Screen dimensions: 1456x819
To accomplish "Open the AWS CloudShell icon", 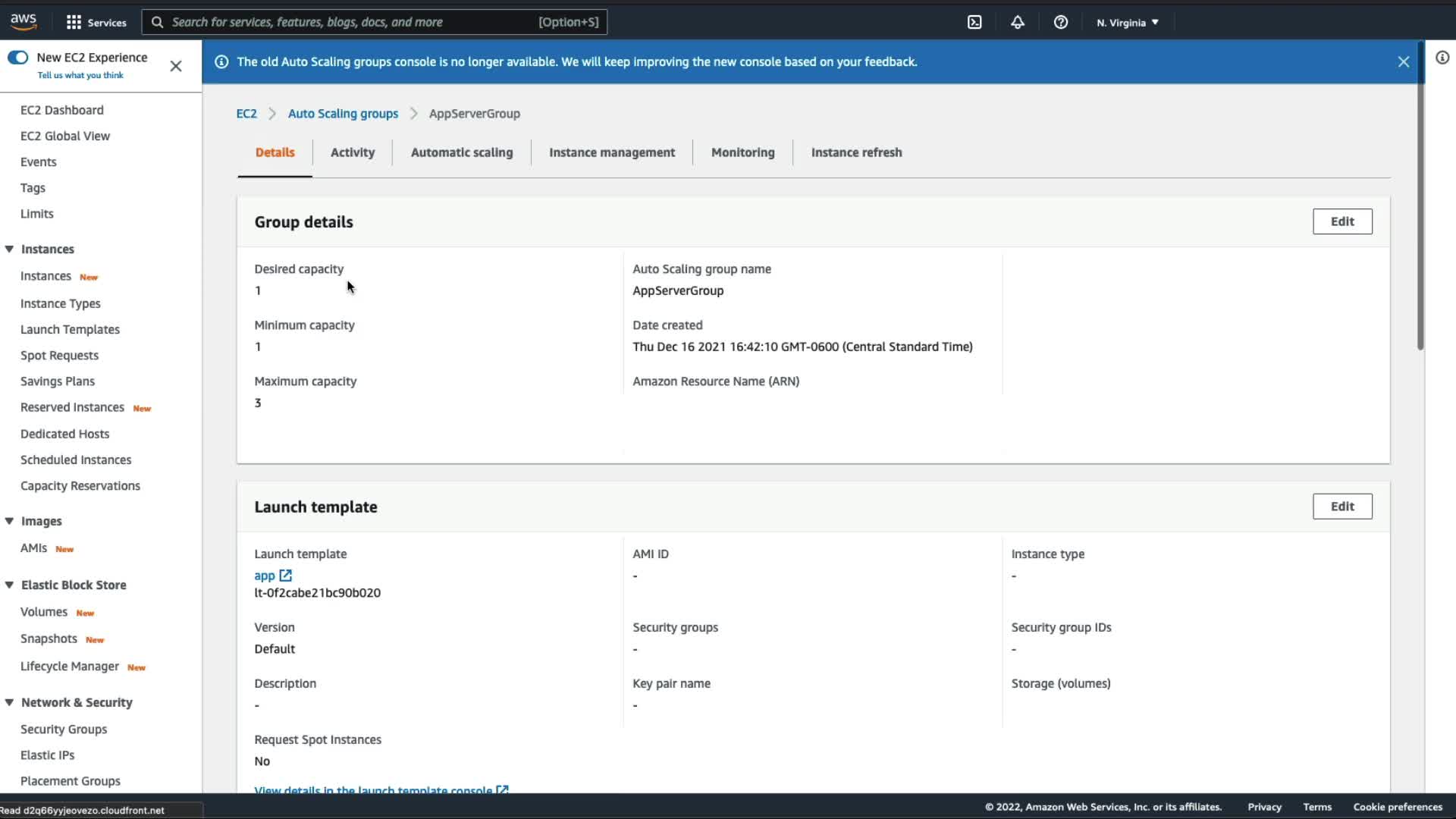I will (x=974, y=22).
